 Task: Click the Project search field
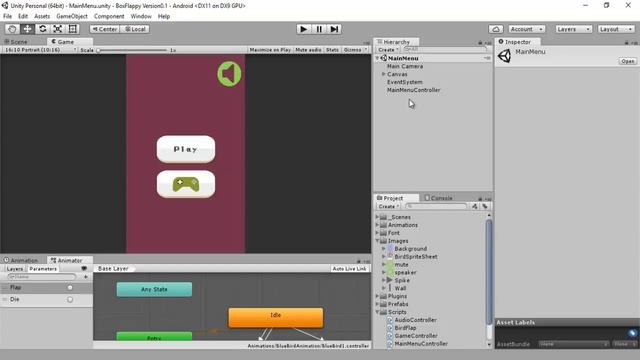[x=436, y=207]
